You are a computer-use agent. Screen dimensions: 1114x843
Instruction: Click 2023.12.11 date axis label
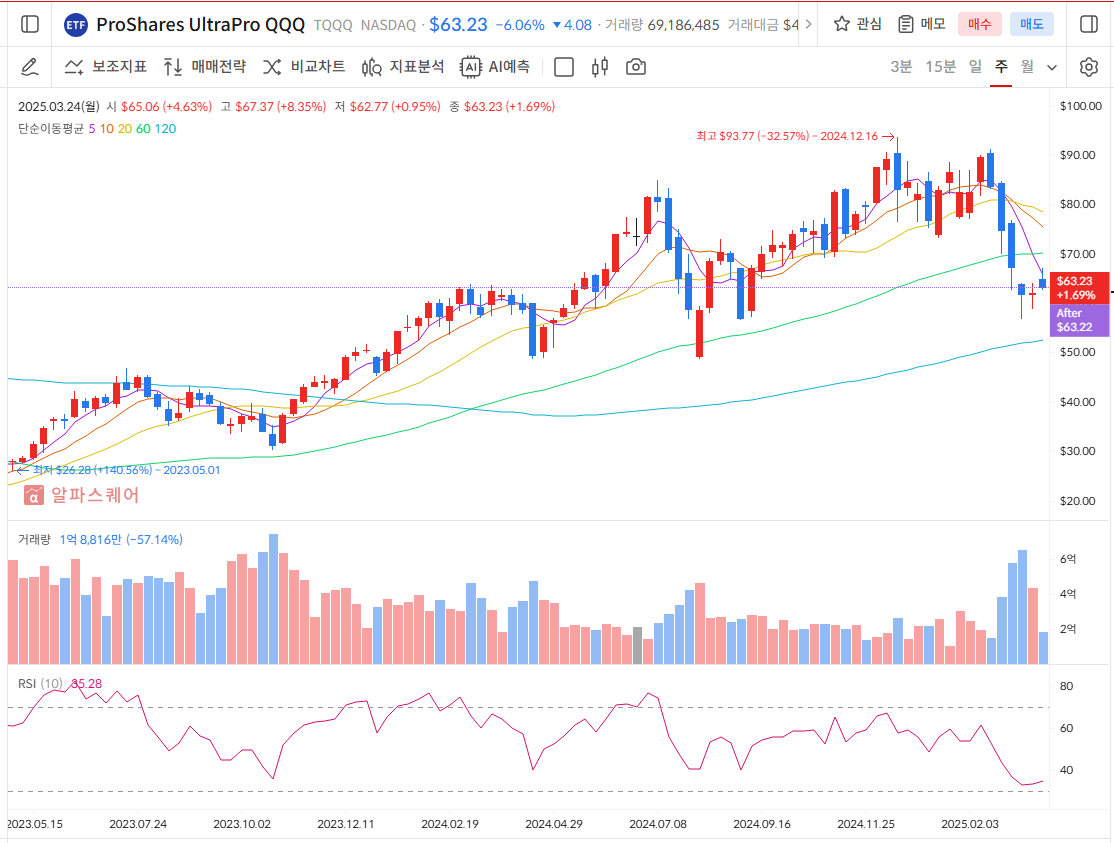[345, 824]
